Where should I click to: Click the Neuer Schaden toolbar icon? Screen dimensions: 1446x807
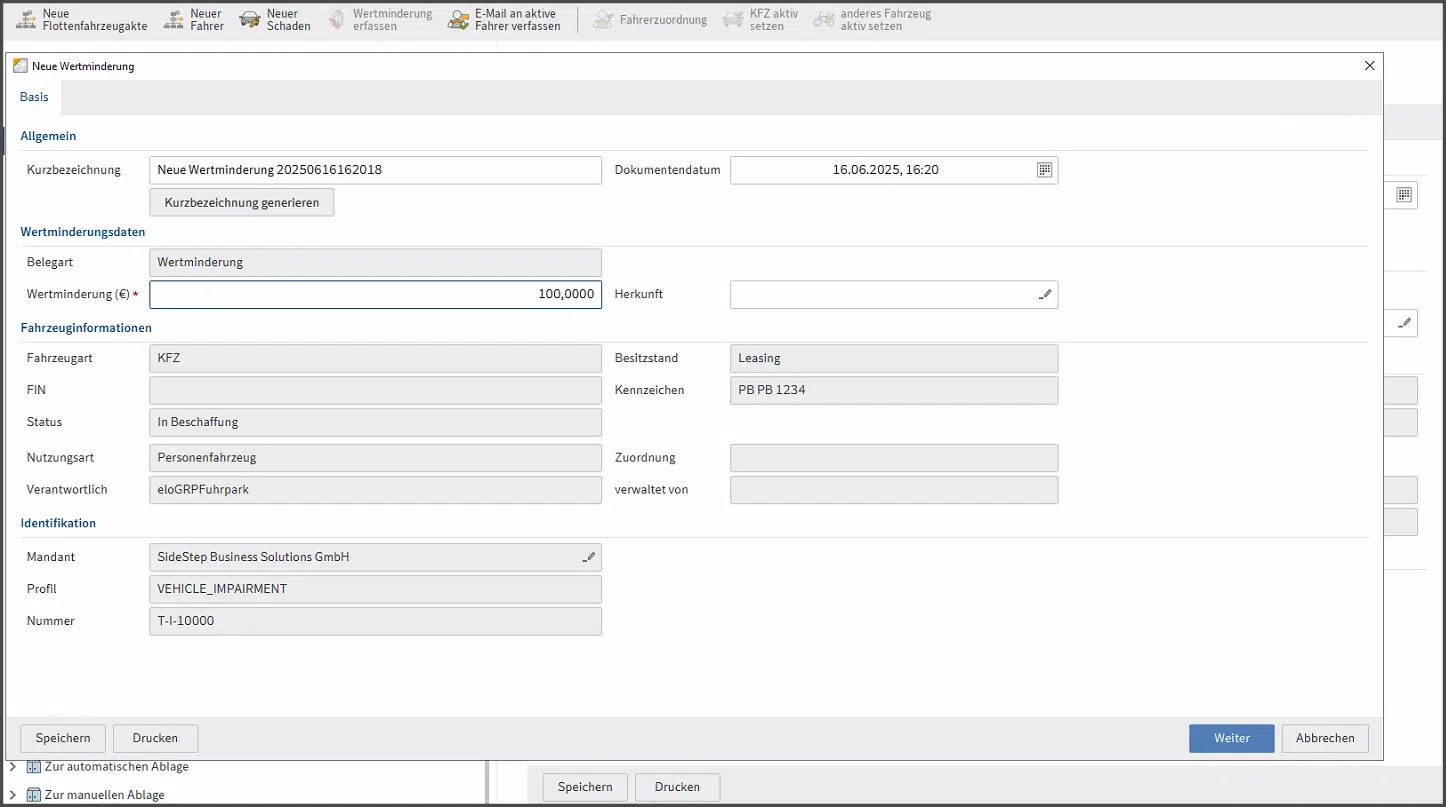[250, 19]
